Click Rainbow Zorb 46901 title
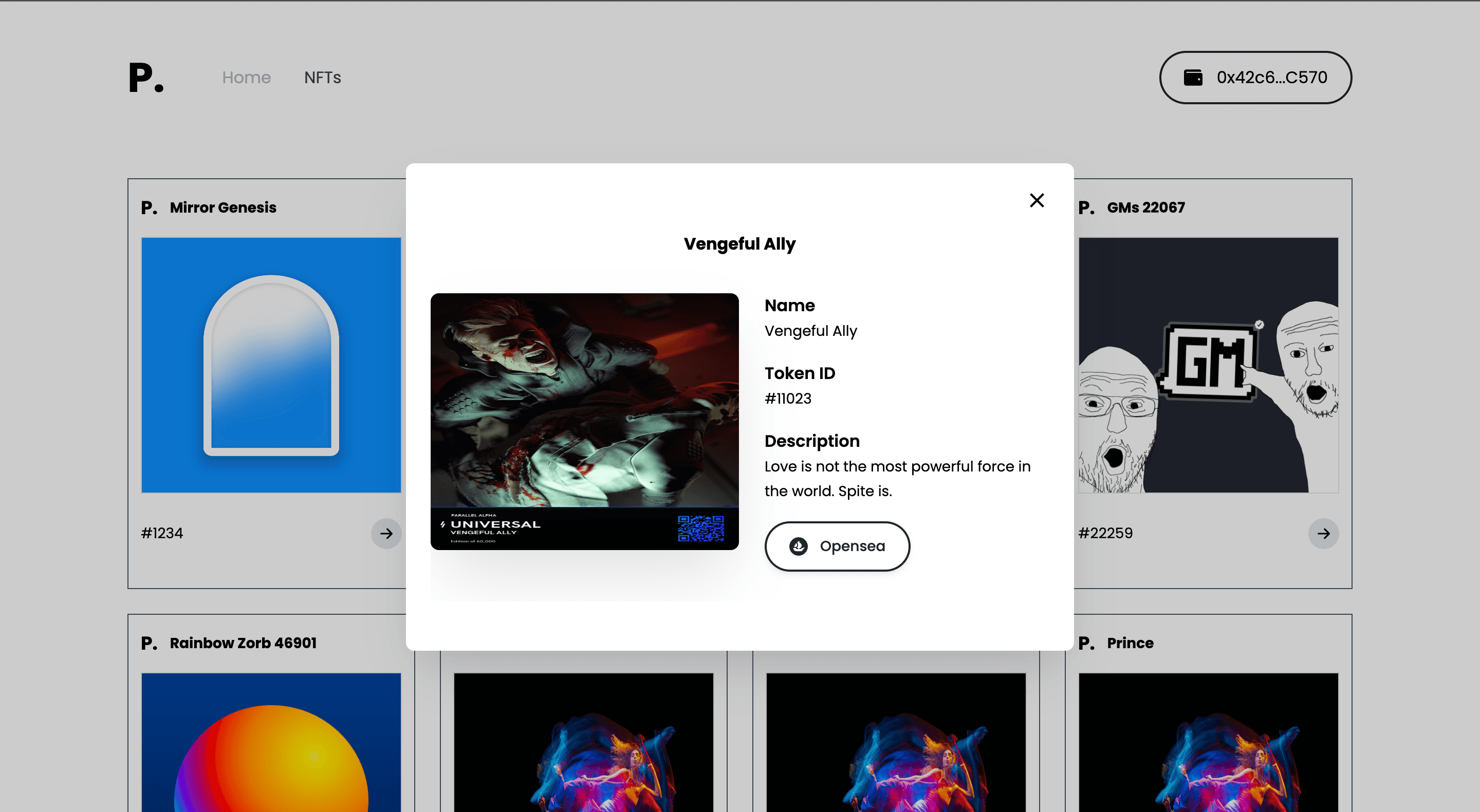Image resolution: width=1480 pixels, height=812 pixels. [x=243, y=643]
